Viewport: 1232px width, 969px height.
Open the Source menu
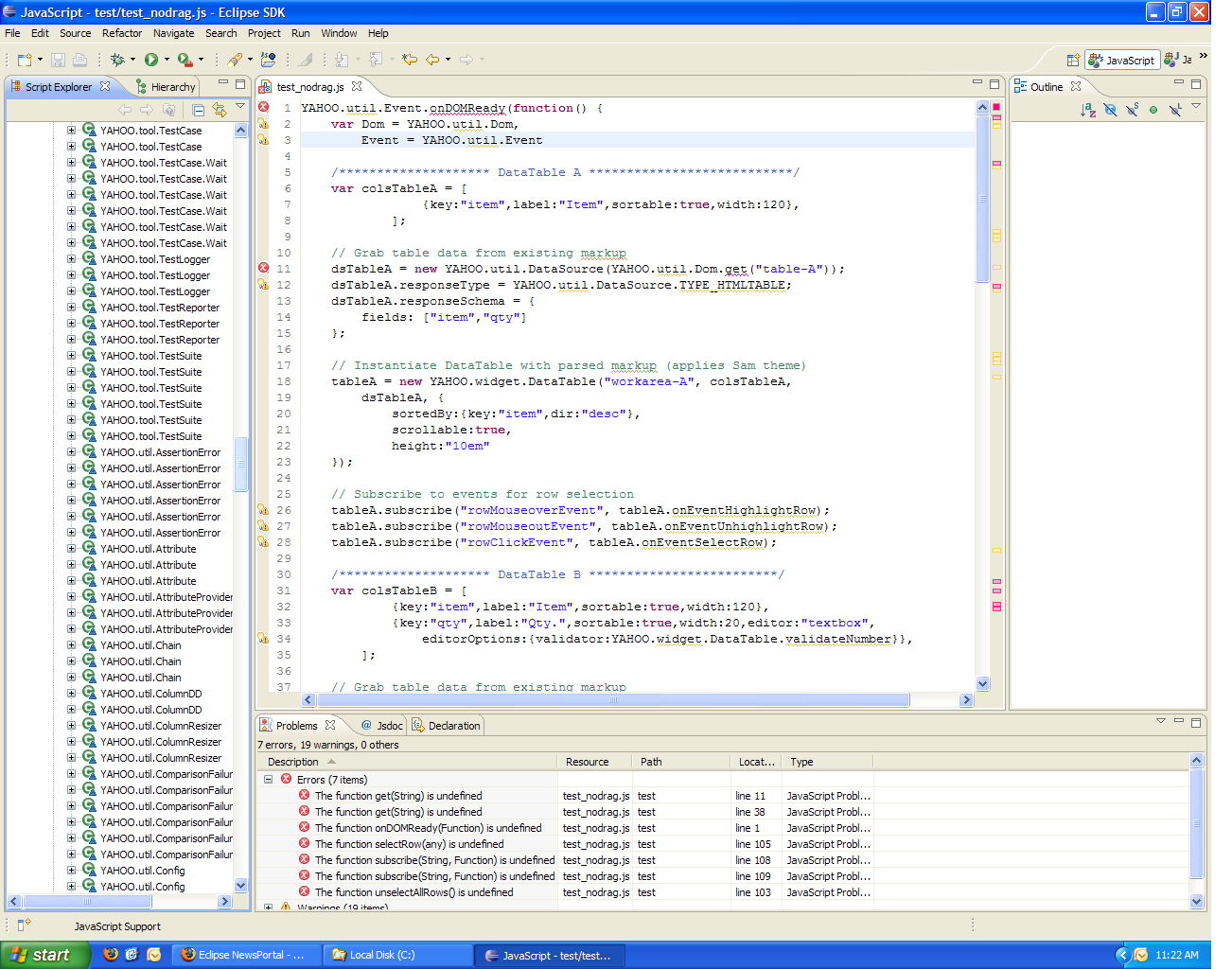(x=76, y=33)
